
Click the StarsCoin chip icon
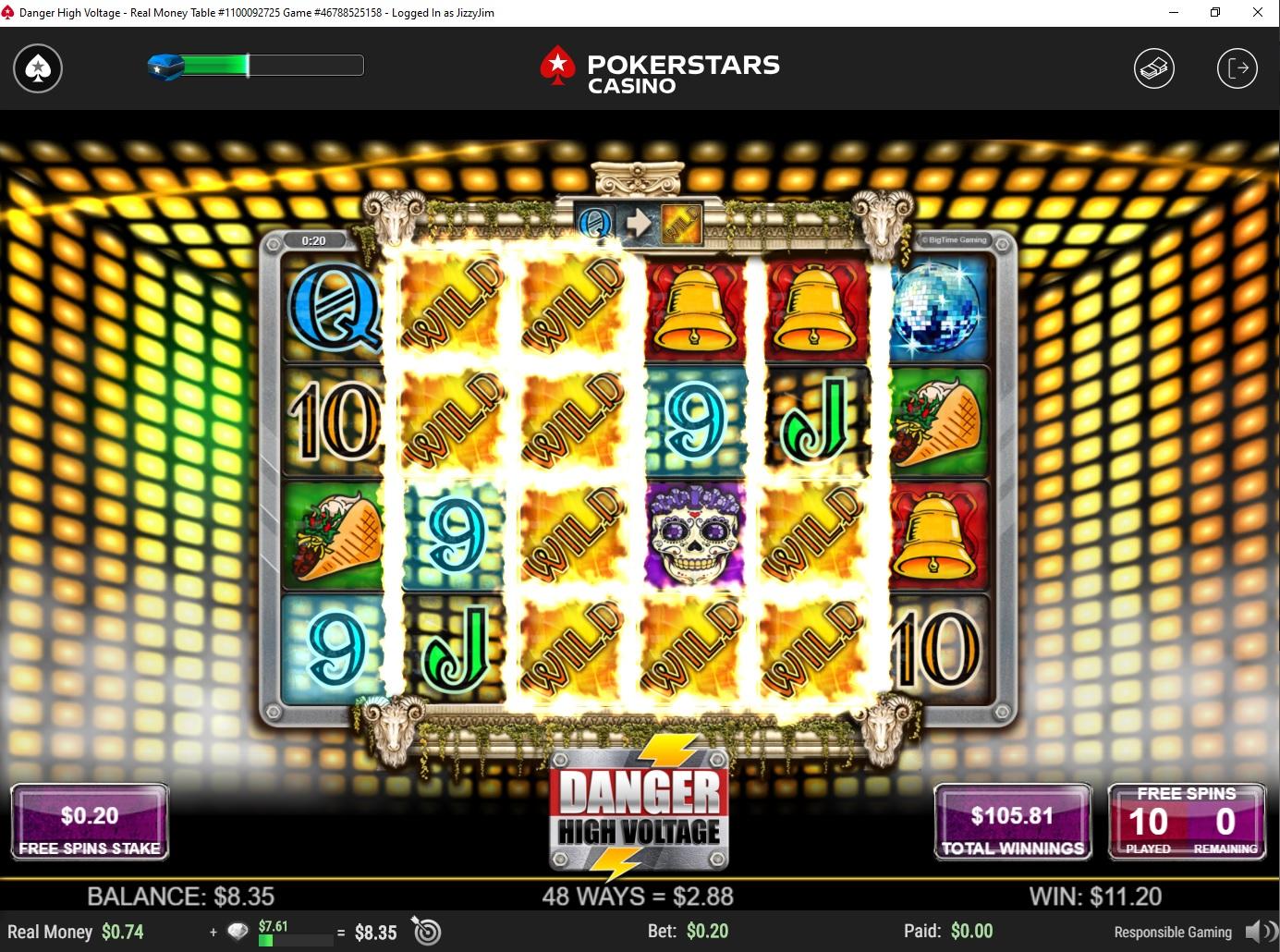pos(238,932)
